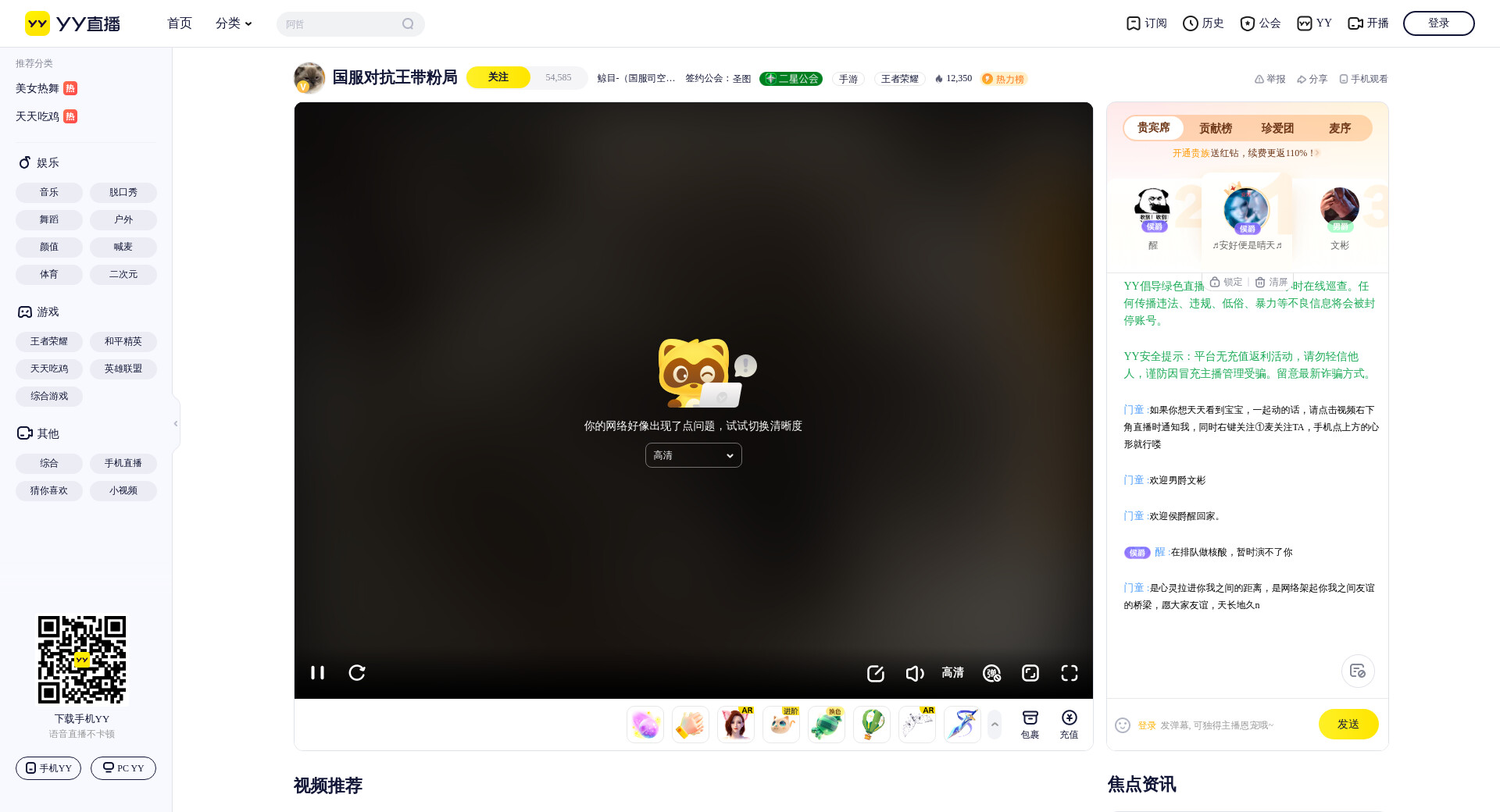This screenshot has width=1500, height=812.
Task: Send the blue sword gift
Action: point(962,725)
